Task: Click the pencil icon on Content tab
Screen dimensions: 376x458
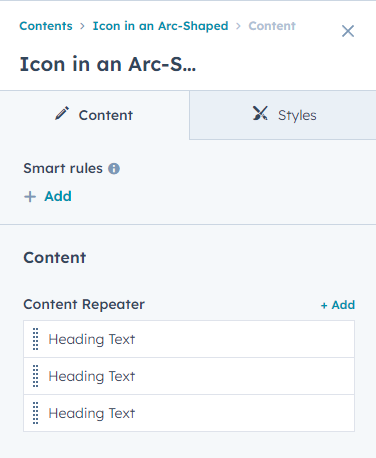Action: click(62, 113)
